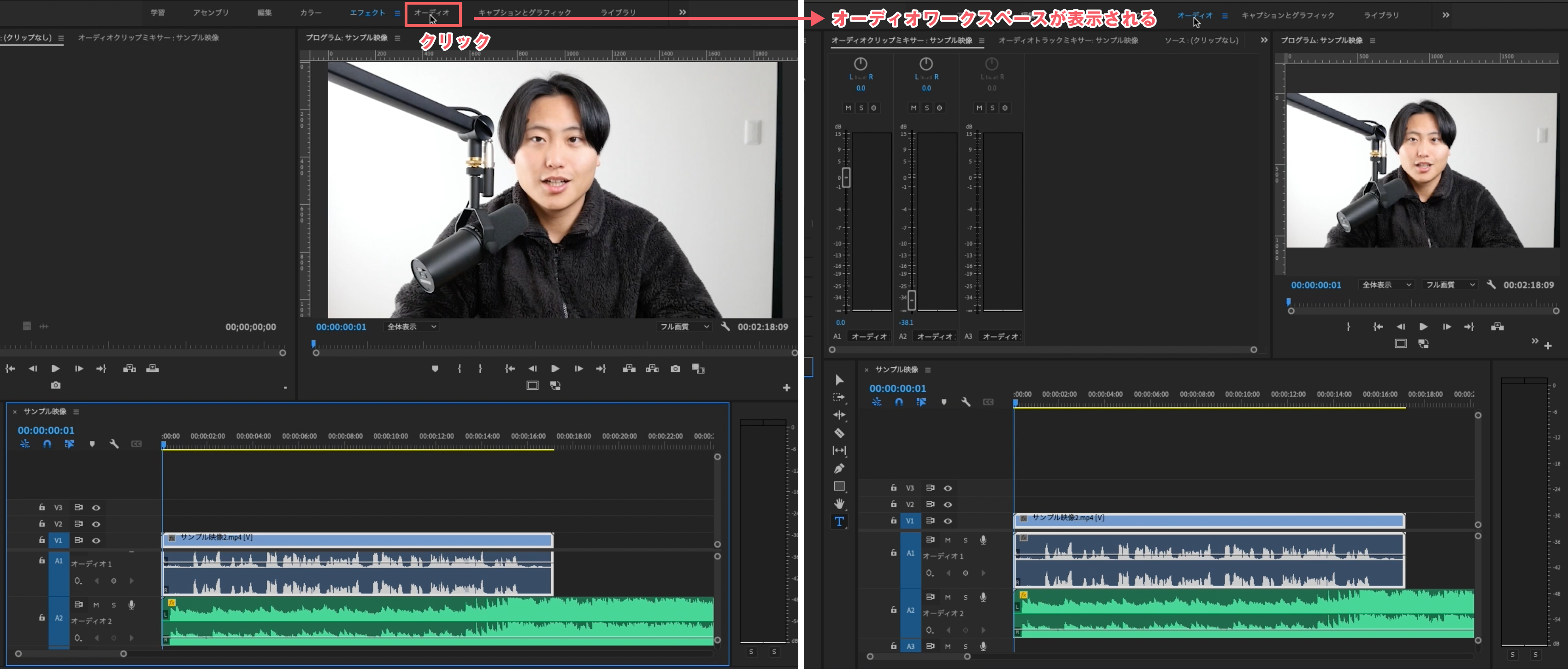Switch to the カラー workspace tab
This screenshot has width=1568, height=669.
coord(311,13)
